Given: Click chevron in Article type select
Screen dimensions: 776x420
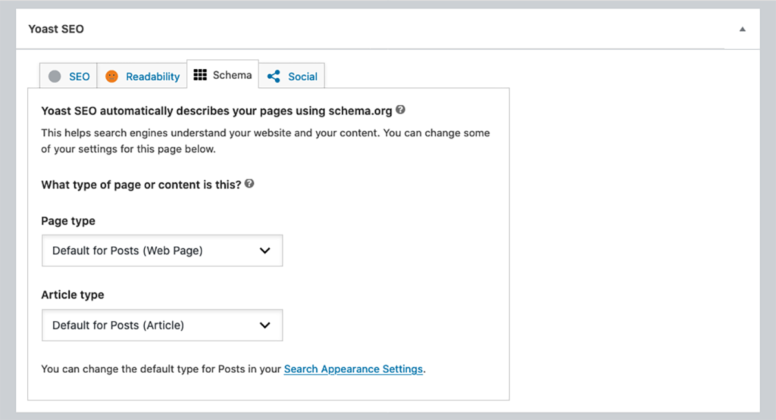Looking at the screenshot, I should 265,325.
